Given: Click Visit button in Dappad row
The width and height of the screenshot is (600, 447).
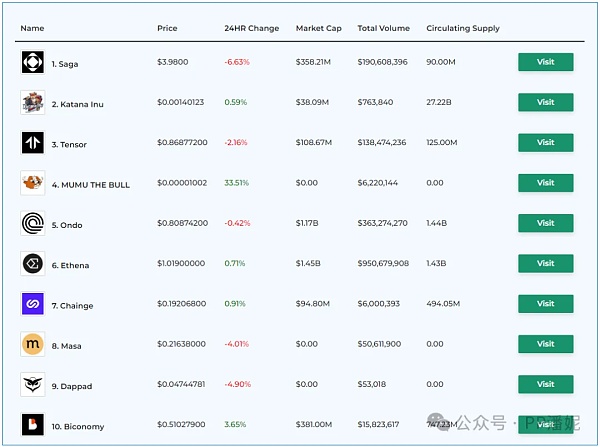Looking at the screenshot, I should (545, 384).
